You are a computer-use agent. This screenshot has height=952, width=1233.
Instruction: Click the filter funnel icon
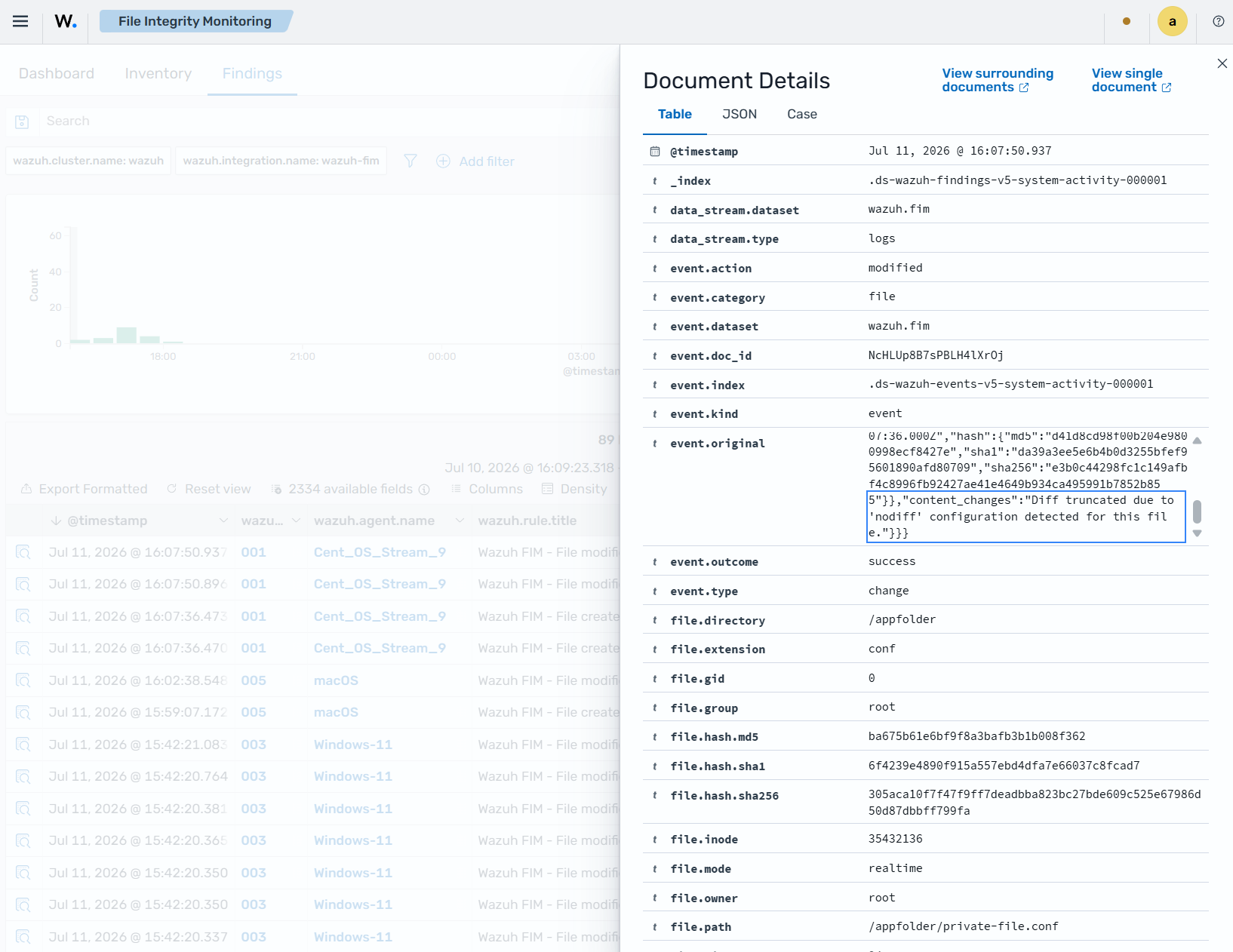tap(410, 161)
